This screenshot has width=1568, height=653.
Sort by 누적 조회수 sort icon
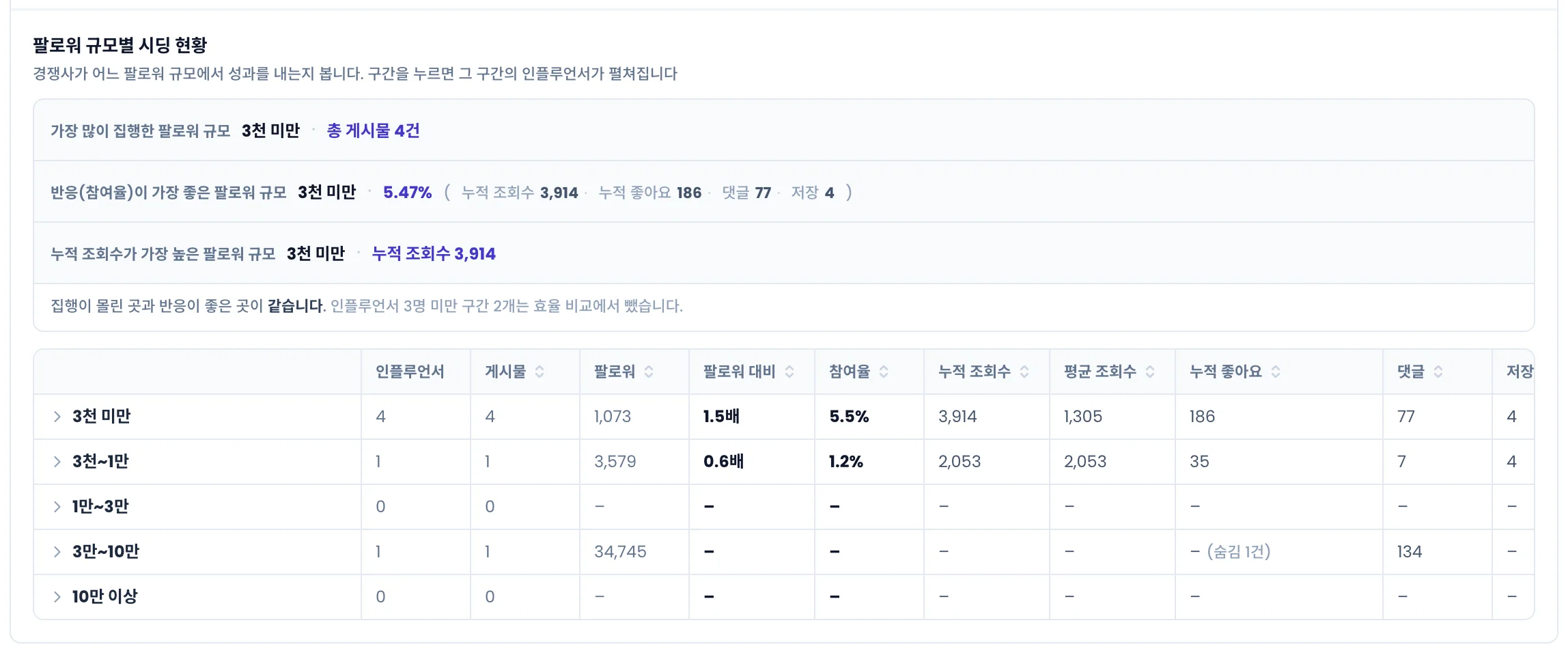coord(1024,372)
